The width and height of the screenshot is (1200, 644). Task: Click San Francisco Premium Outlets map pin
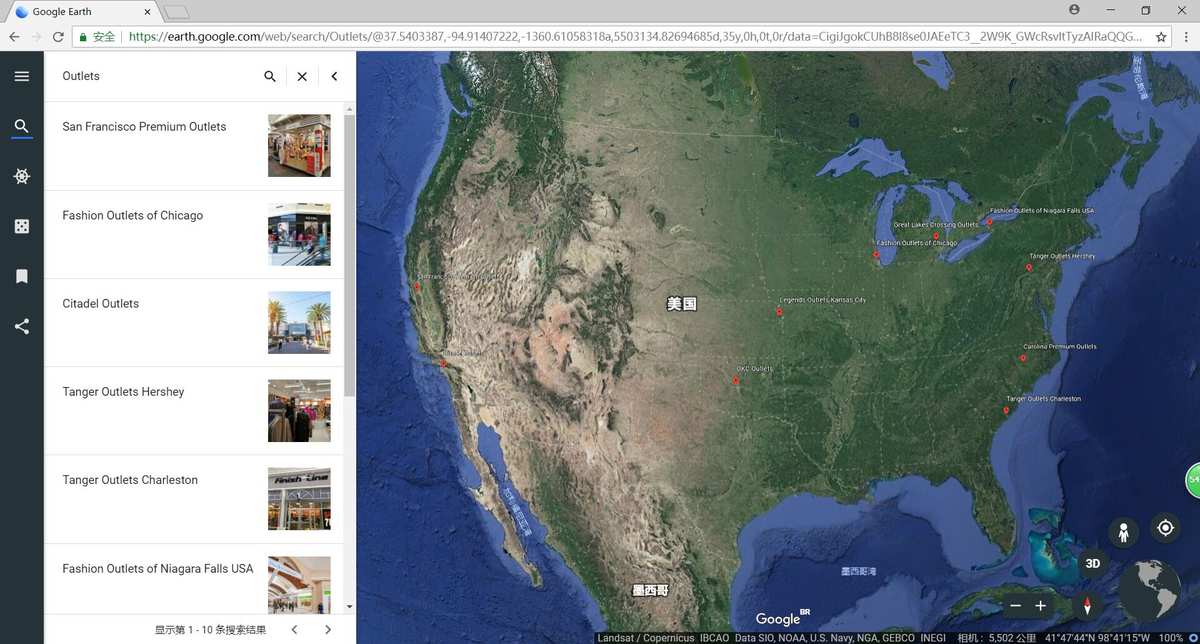coord(417,288)
